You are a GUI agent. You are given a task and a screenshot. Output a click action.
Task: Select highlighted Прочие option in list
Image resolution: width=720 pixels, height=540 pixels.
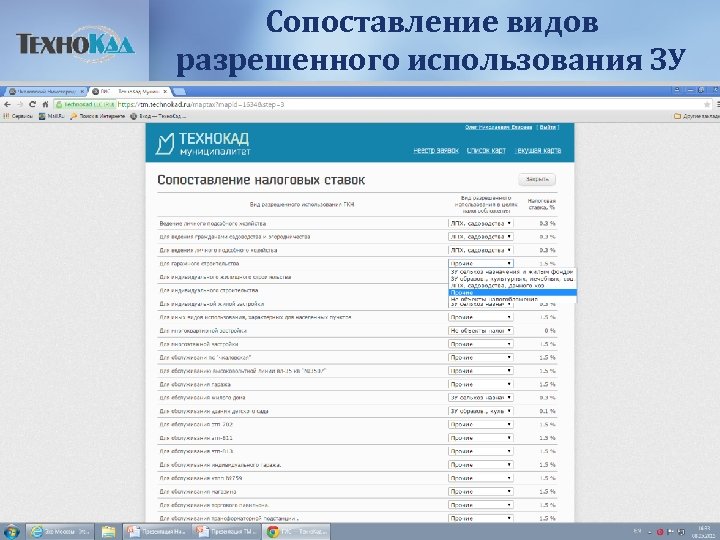512,292
